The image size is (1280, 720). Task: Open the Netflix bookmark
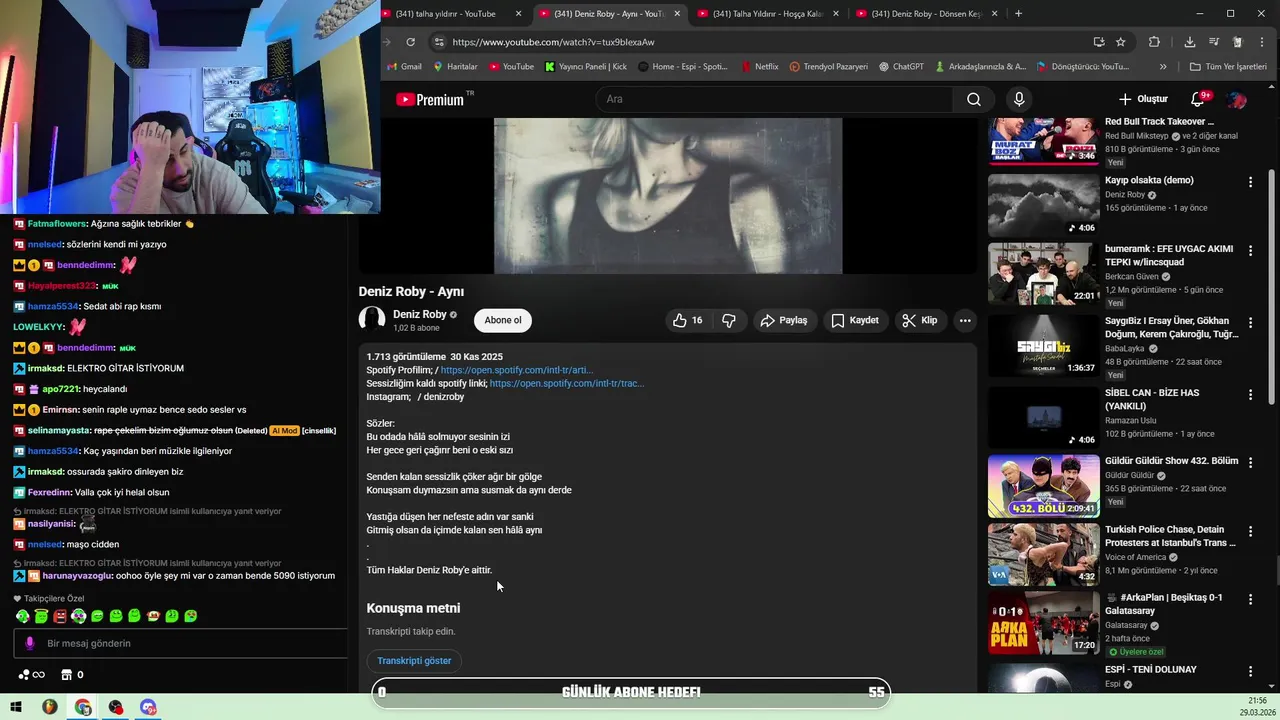759,67
